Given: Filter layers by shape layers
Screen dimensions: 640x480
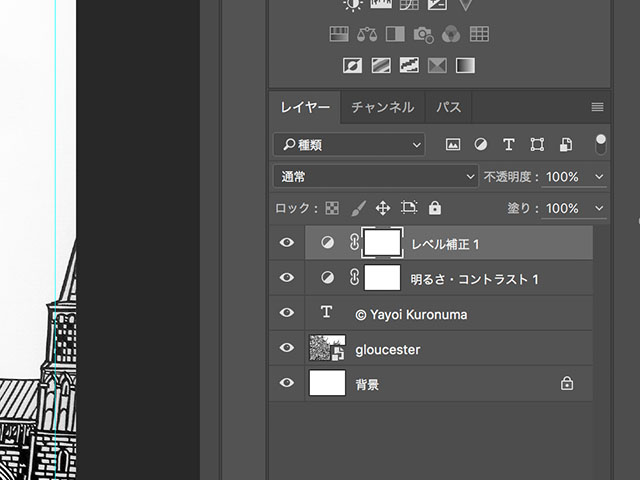Looking at the screenshot, I should click(537, 144).
